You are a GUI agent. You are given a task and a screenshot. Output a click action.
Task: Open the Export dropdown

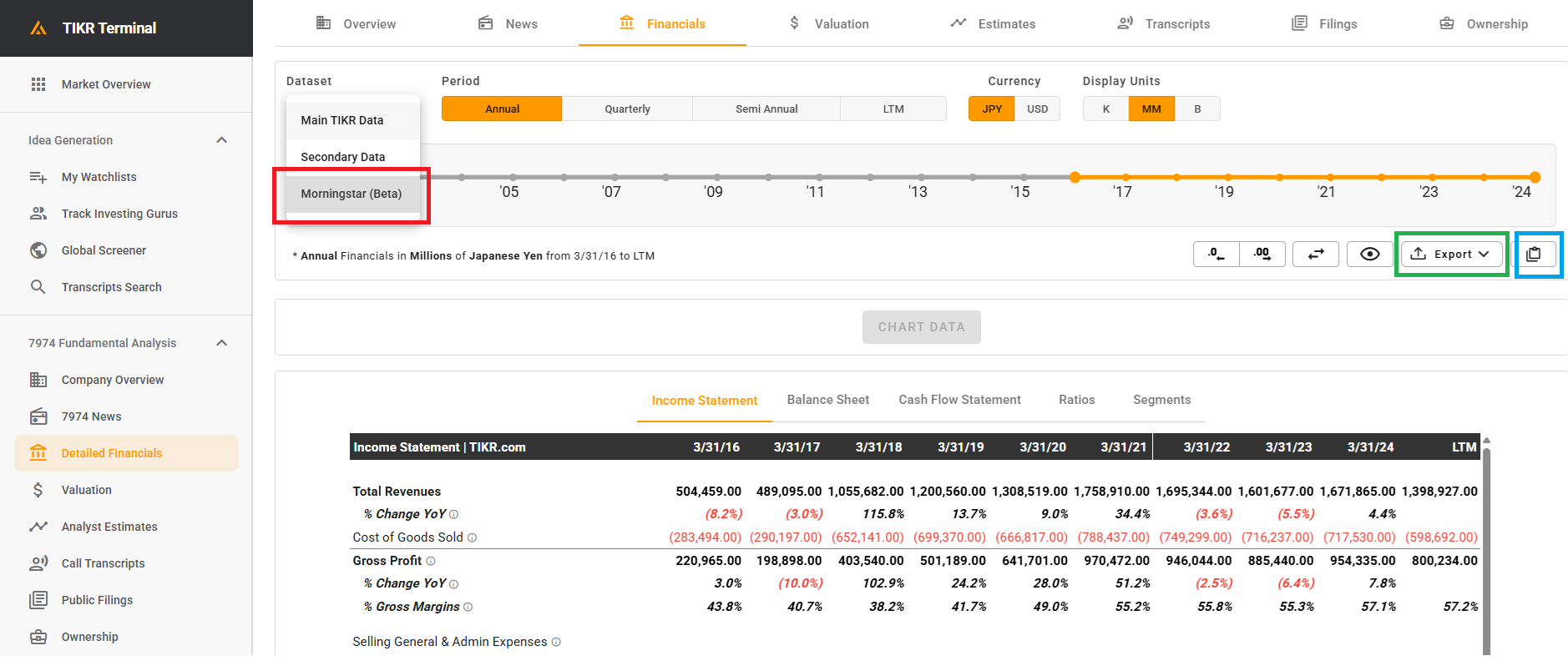1453,255
